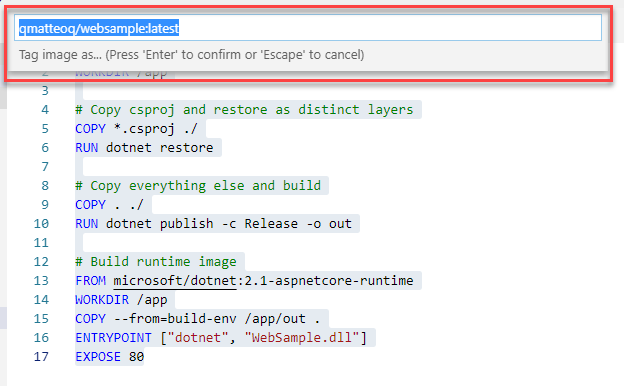Click 'RUN dotnet publish -c Release -o out'
This screenshot has width=624, height=386.
(213, 224)
